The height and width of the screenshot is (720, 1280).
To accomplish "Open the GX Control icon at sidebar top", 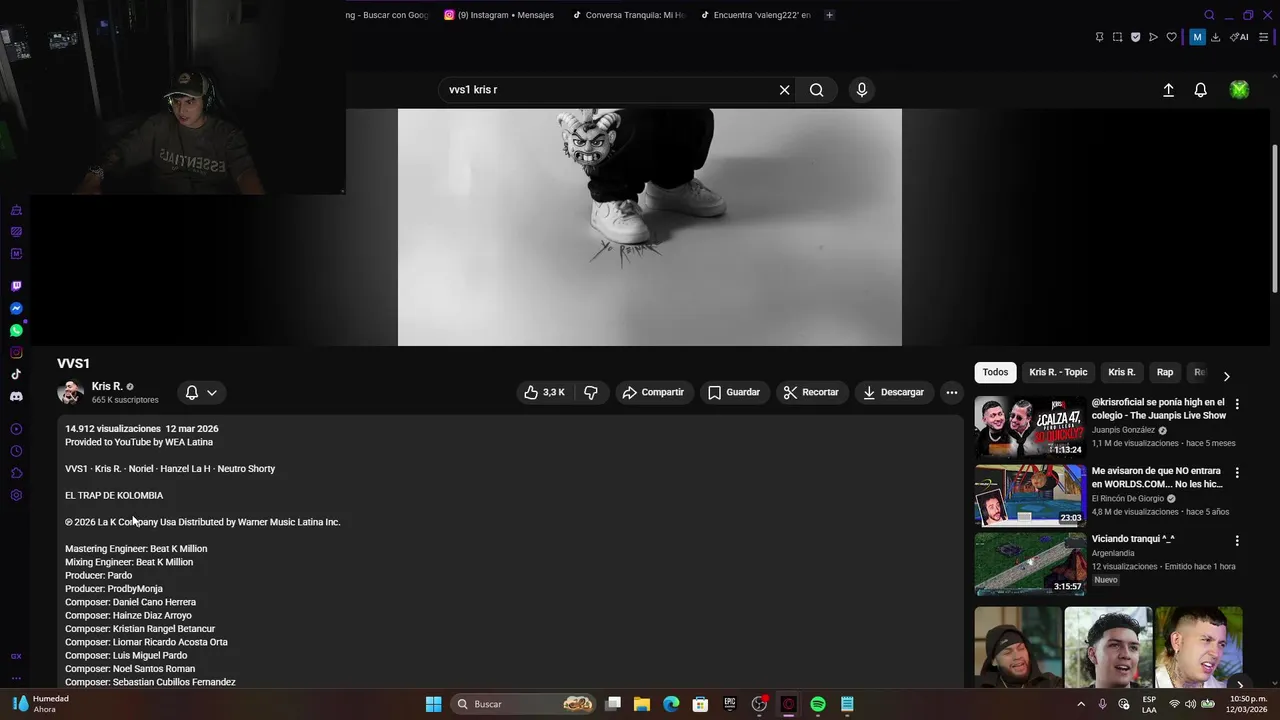I will click(16, 210).
